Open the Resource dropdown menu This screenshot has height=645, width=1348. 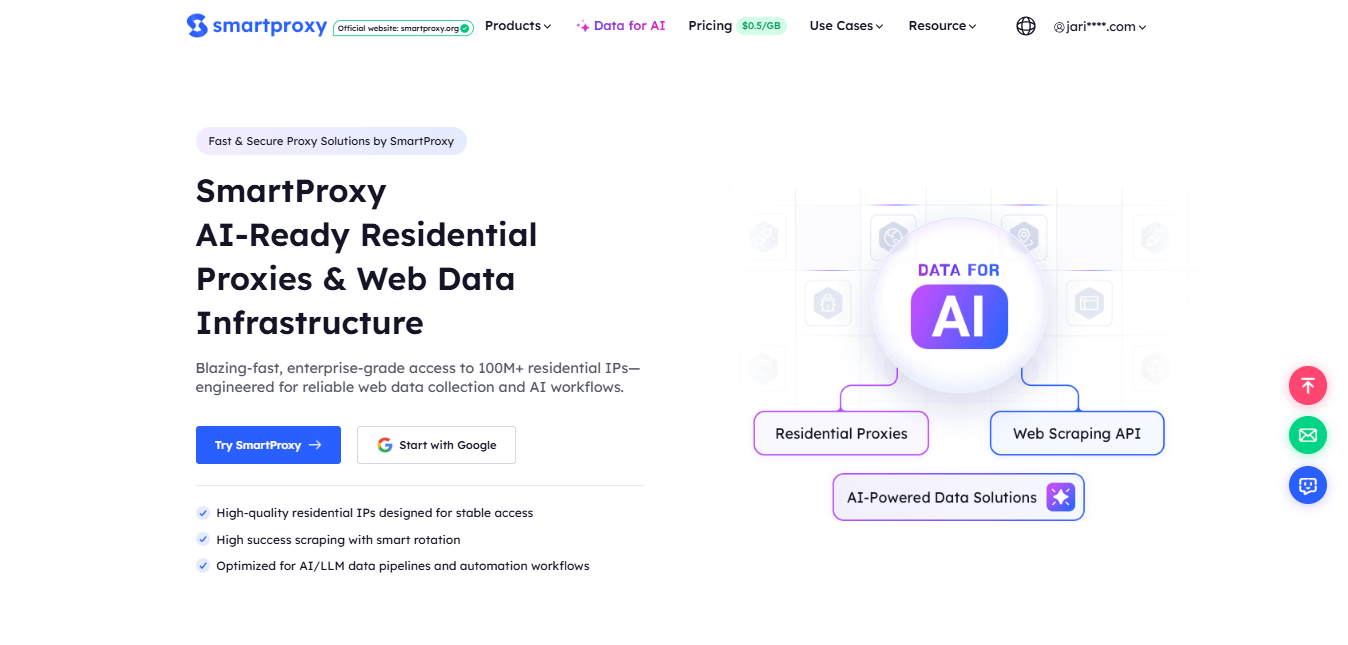tap(942, 26)
